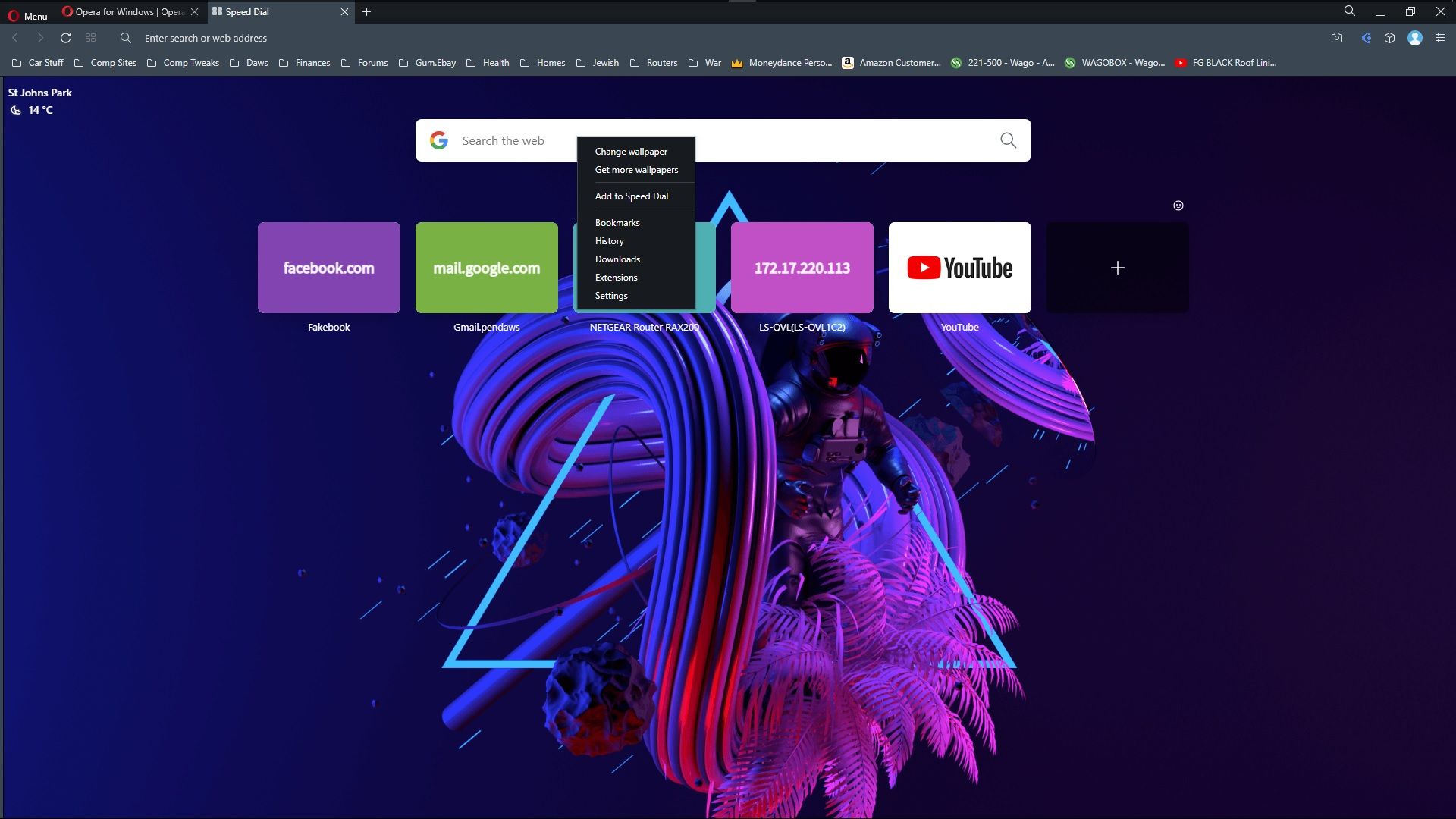Toggle the YouTube Speed Dial thumbnail
Screen dimensions: 1456x819
click(x=959, y=267)
